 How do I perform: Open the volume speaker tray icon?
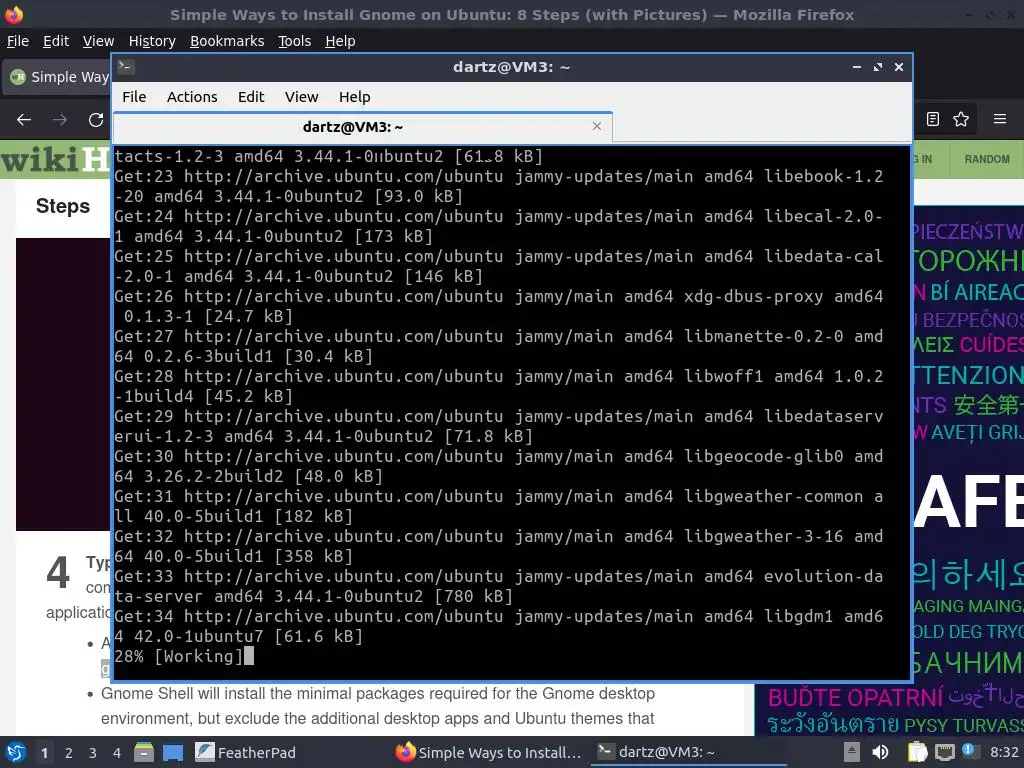[880, 752]
